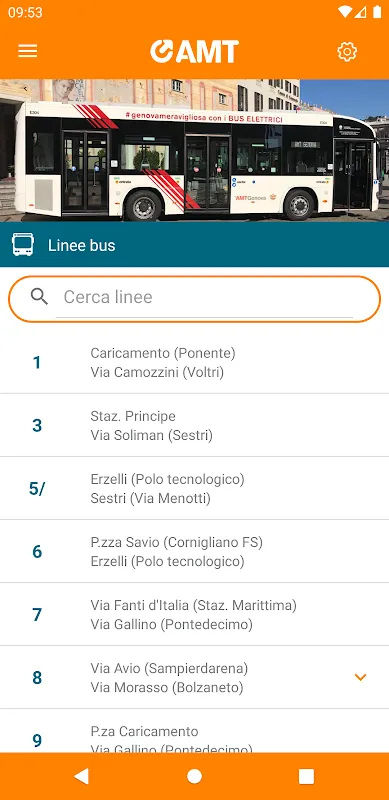Tap the AMT logo in header
Screen dimensions: 389x800
tap(194, 52)
